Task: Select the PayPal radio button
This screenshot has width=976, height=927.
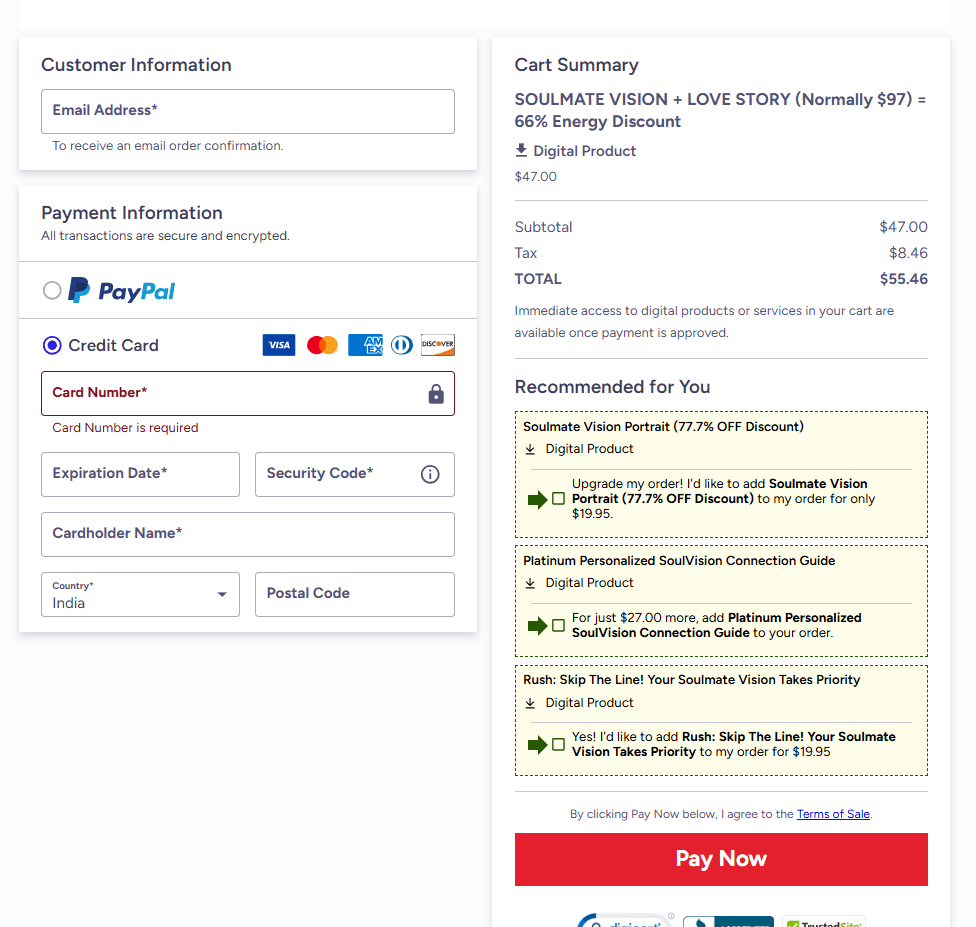Action: [x=52, y=291]
